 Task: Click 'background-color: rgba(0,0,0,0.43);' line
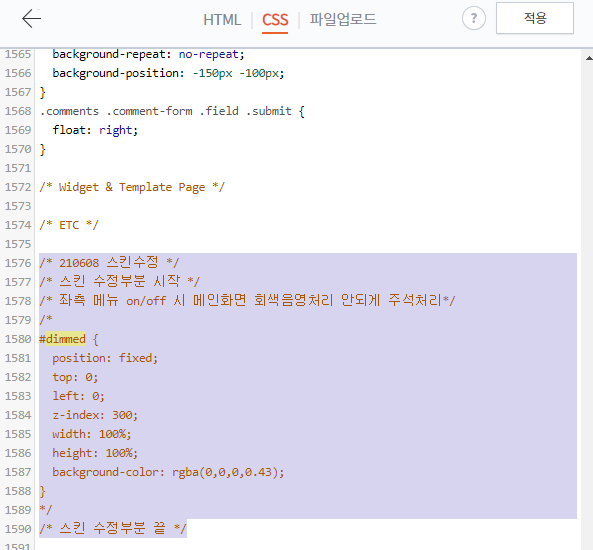point(168,472)
